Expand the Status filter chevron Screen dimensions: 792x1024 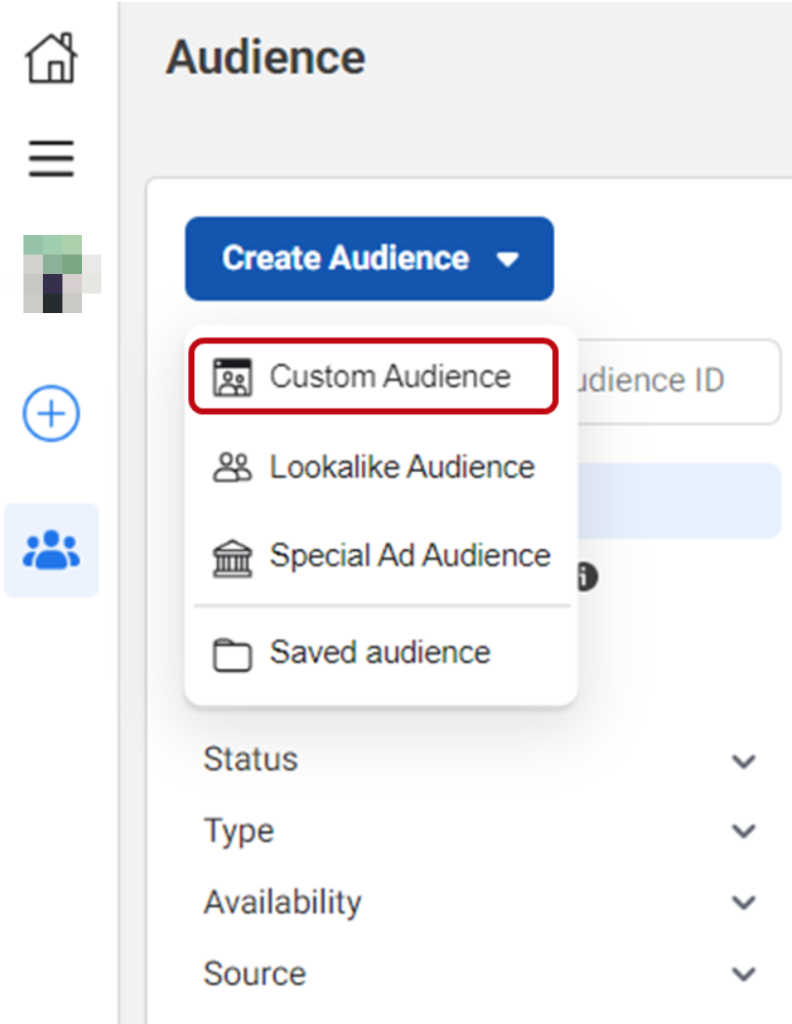743,761
